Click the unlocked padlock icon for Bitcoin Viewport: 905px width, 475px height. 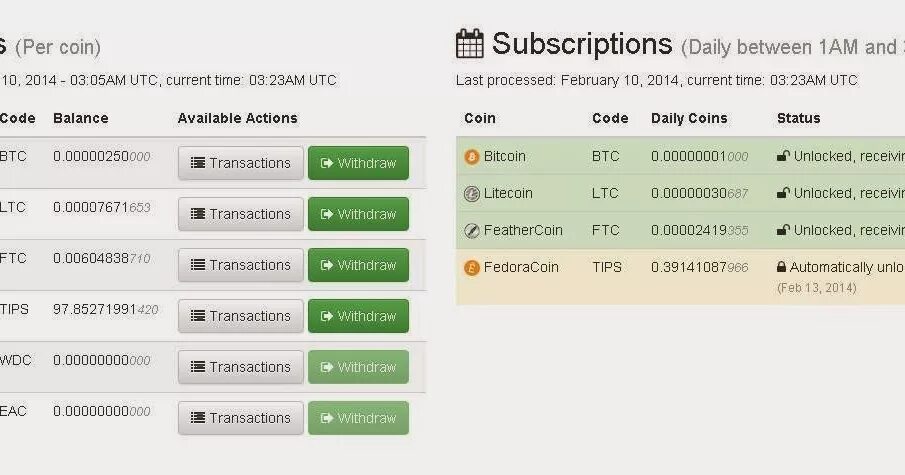tap(783, 156)
